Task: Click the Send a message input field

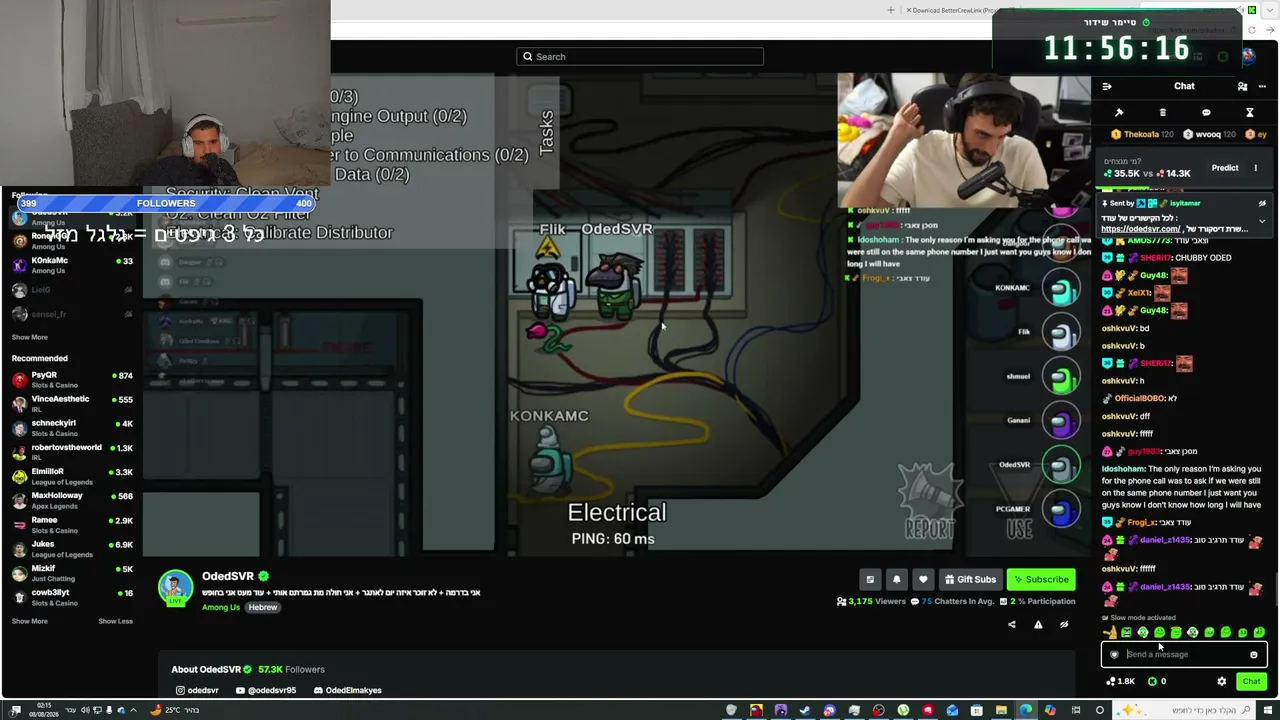Action: [x=1184, y=655]
